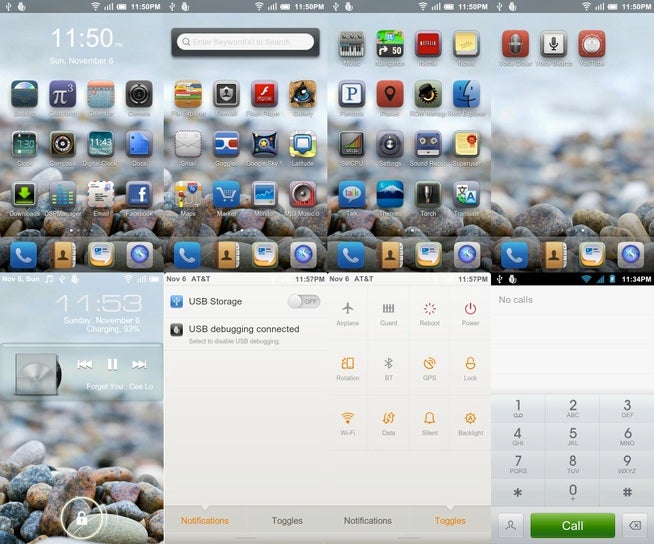
Task: Open the Settings app
Action: [x=390, y=144]
